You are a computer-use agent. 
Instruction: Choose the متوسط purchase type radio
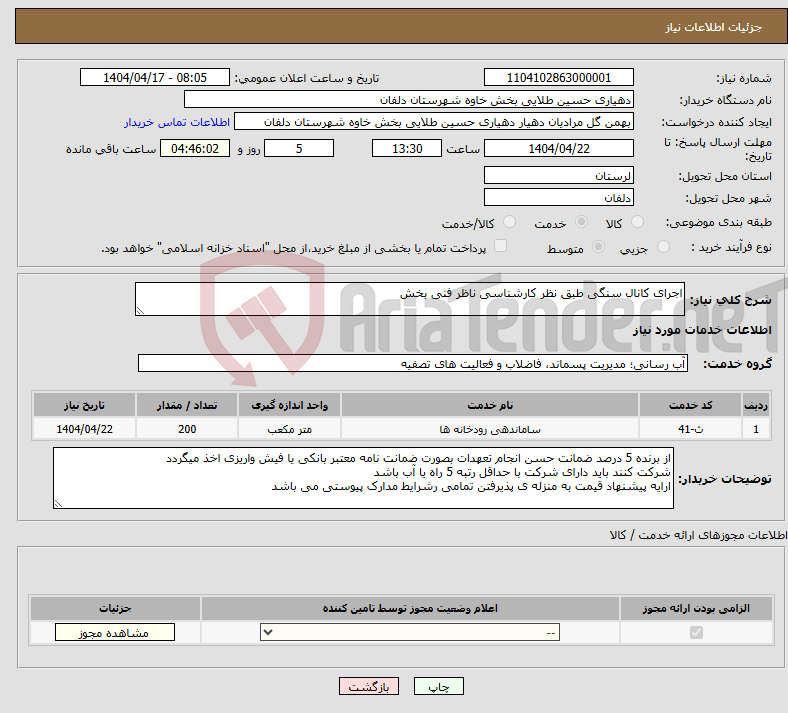(599, 247)
